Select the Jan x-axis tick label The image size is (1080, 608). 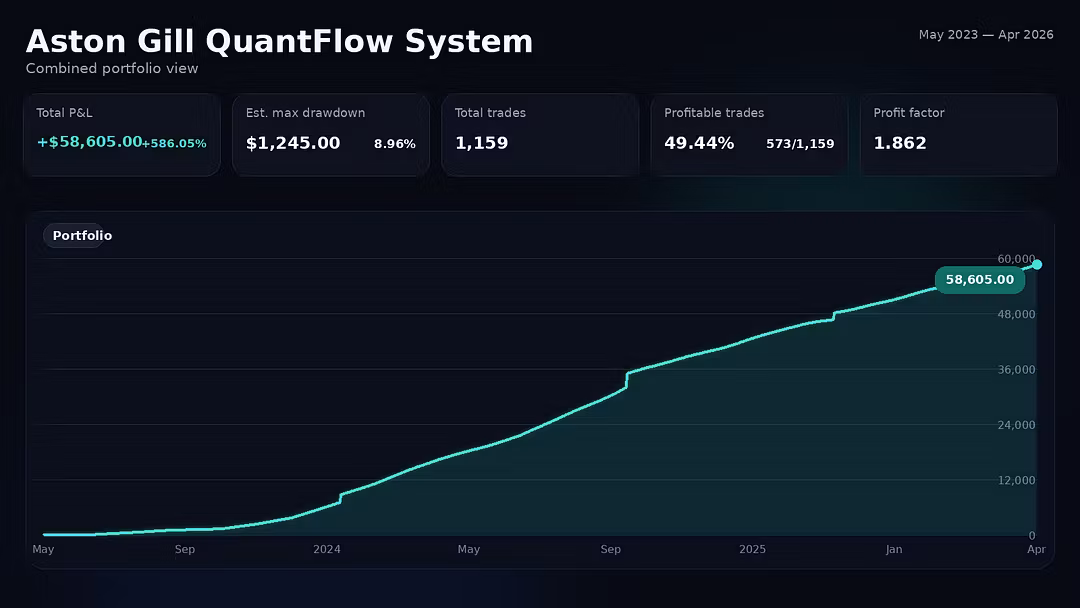click(894, 549)
